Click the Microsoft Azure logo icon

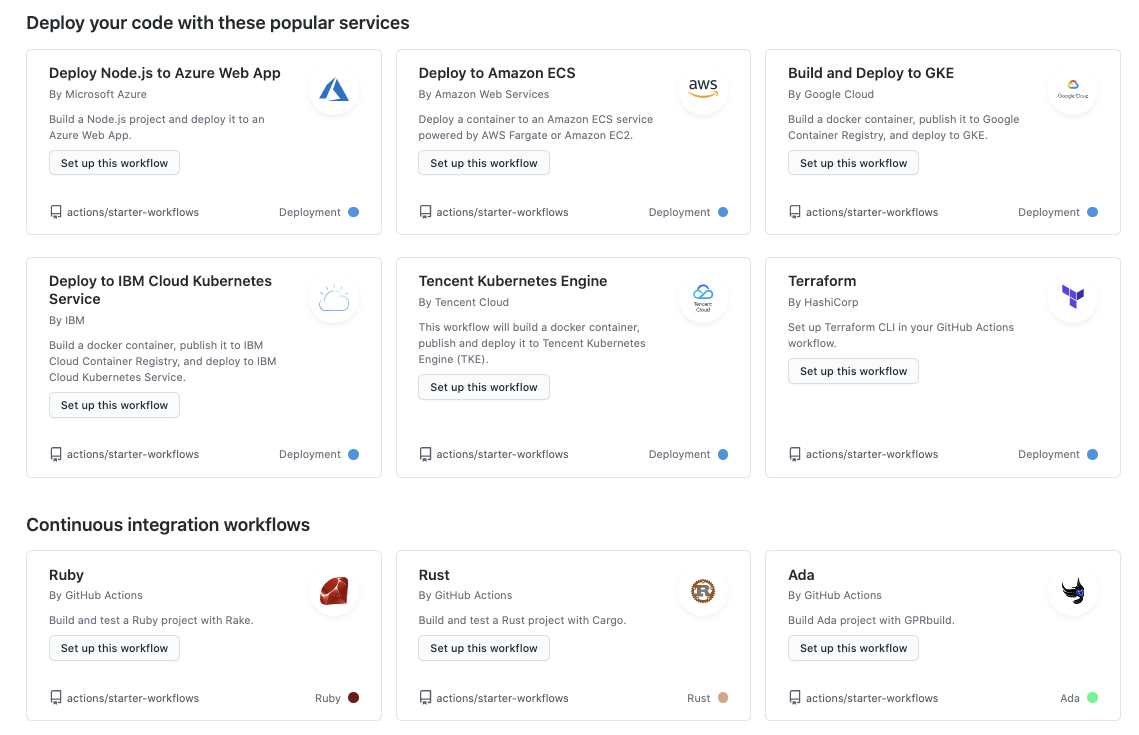click(333, 89)
